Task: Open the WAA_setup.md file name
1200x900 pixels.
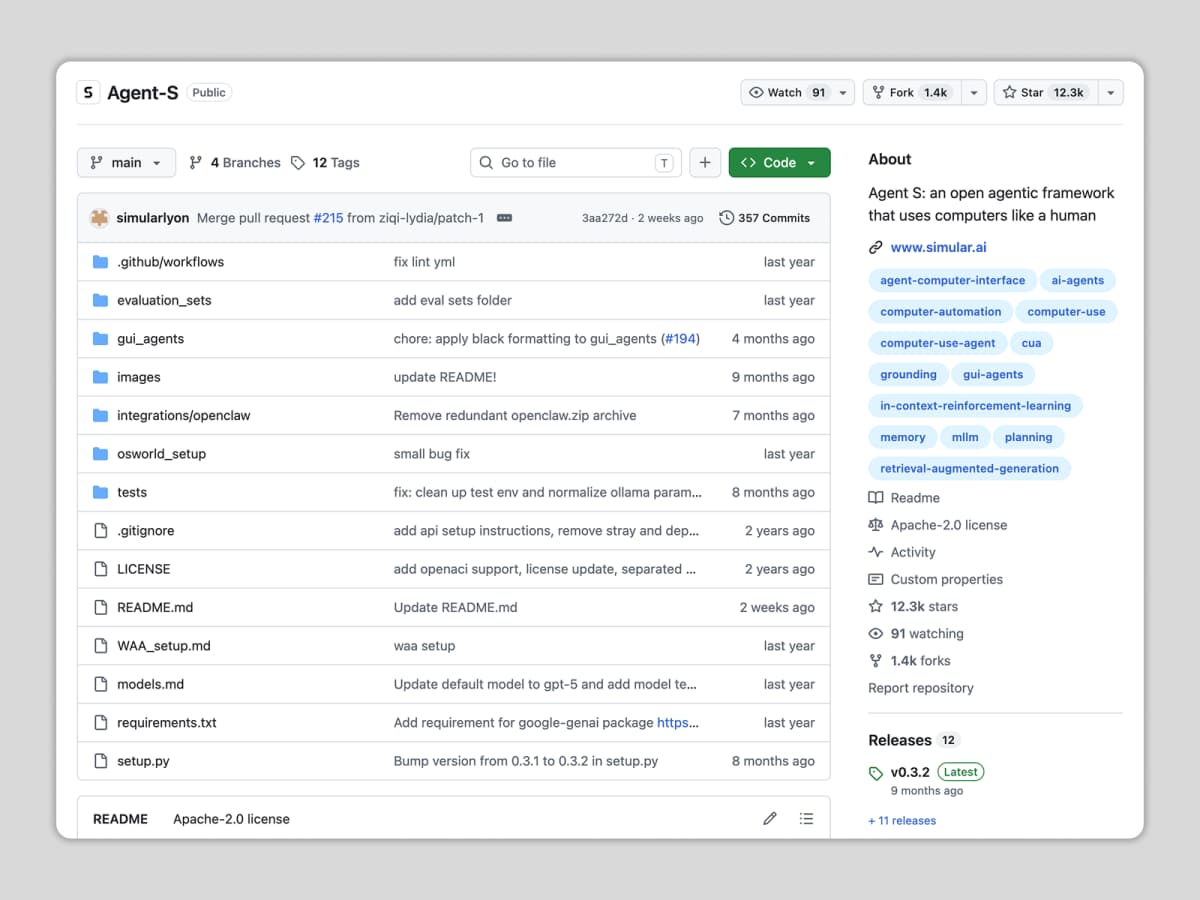Action: point(164,646)
